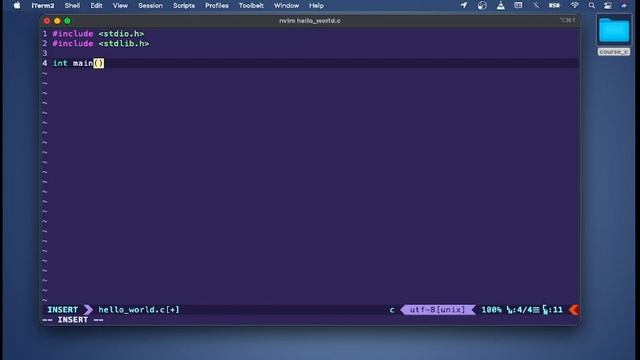Close the iTerm2 window with red button
The image size is (640, 360).
pos(47,21)
